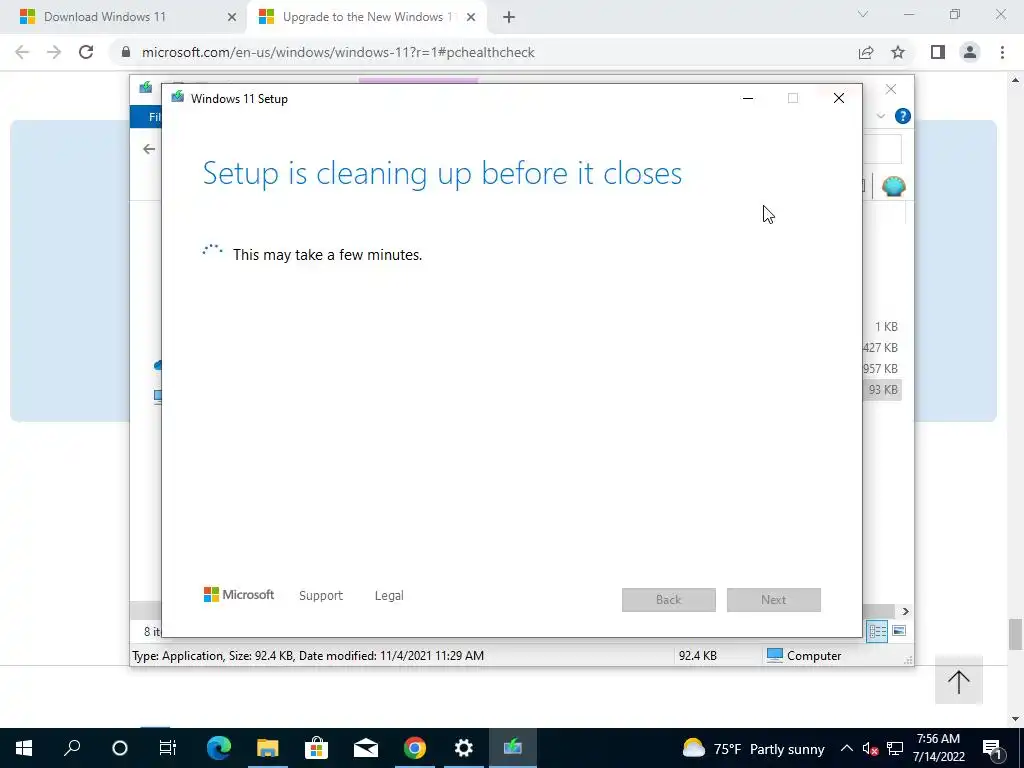Open File Explorer help icon
Image resolution: width=1024 pixels, height=768 pixels.
(903, 116)
